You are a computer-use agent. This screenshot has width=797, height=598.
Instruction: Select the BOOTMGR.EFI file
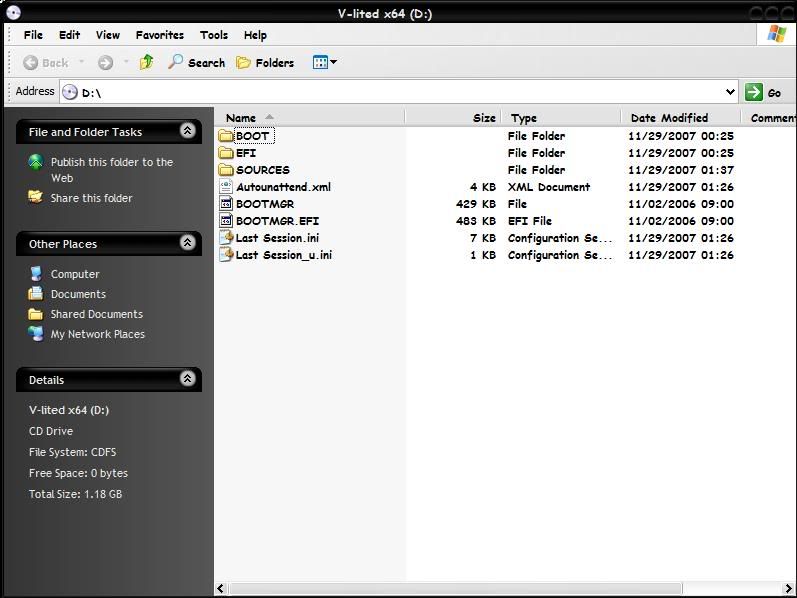276,221
